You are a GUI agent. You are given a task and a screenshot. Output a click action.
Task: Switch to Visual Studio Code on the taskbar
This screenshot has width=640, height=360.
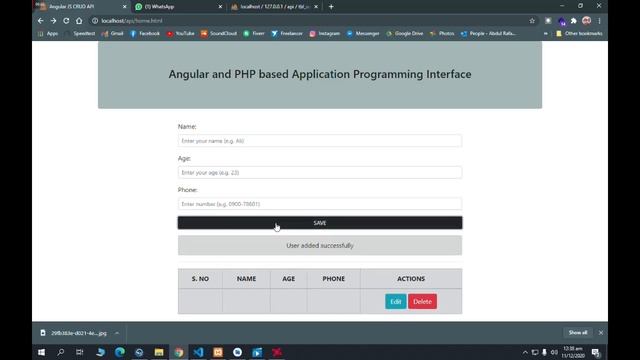coord(198,352)
